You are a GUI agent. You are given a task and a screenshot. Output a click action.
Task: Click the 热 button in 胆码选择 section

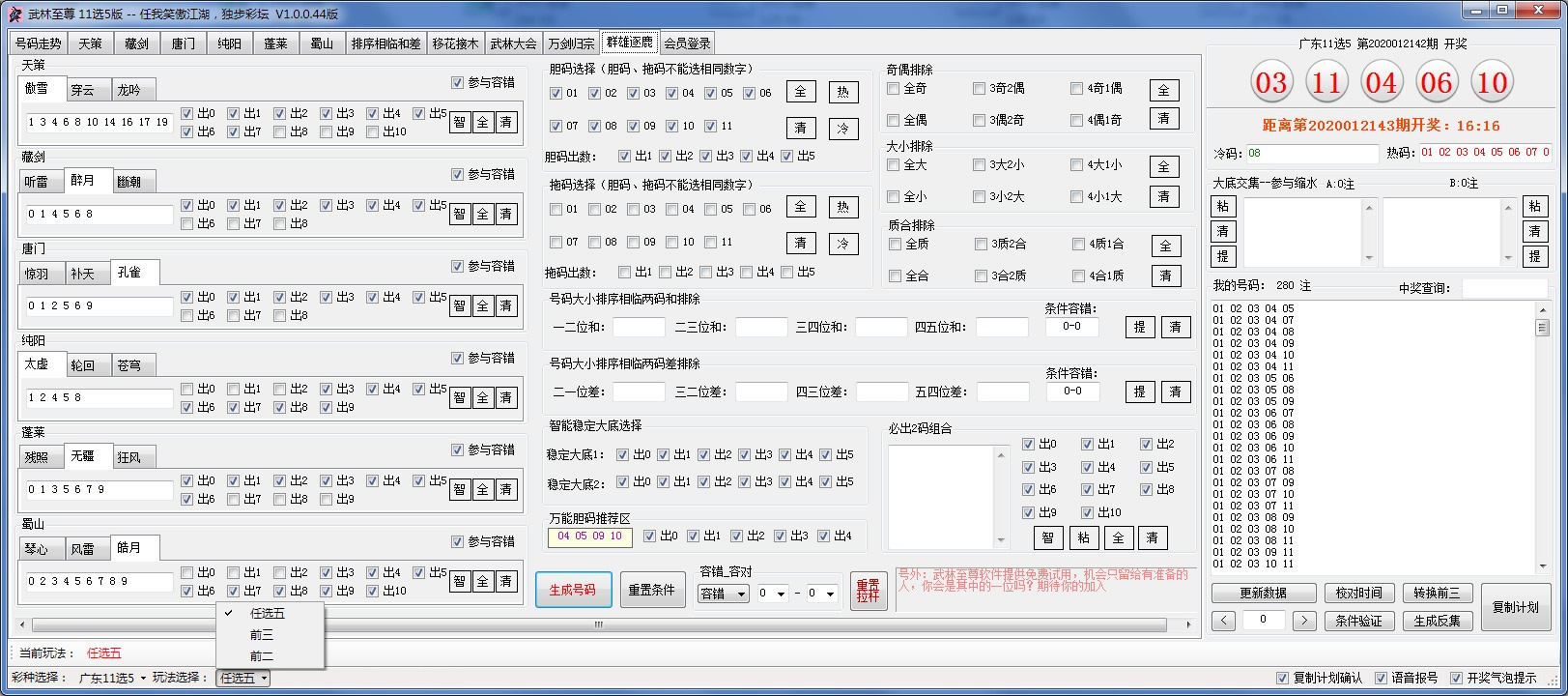[842, 92]
